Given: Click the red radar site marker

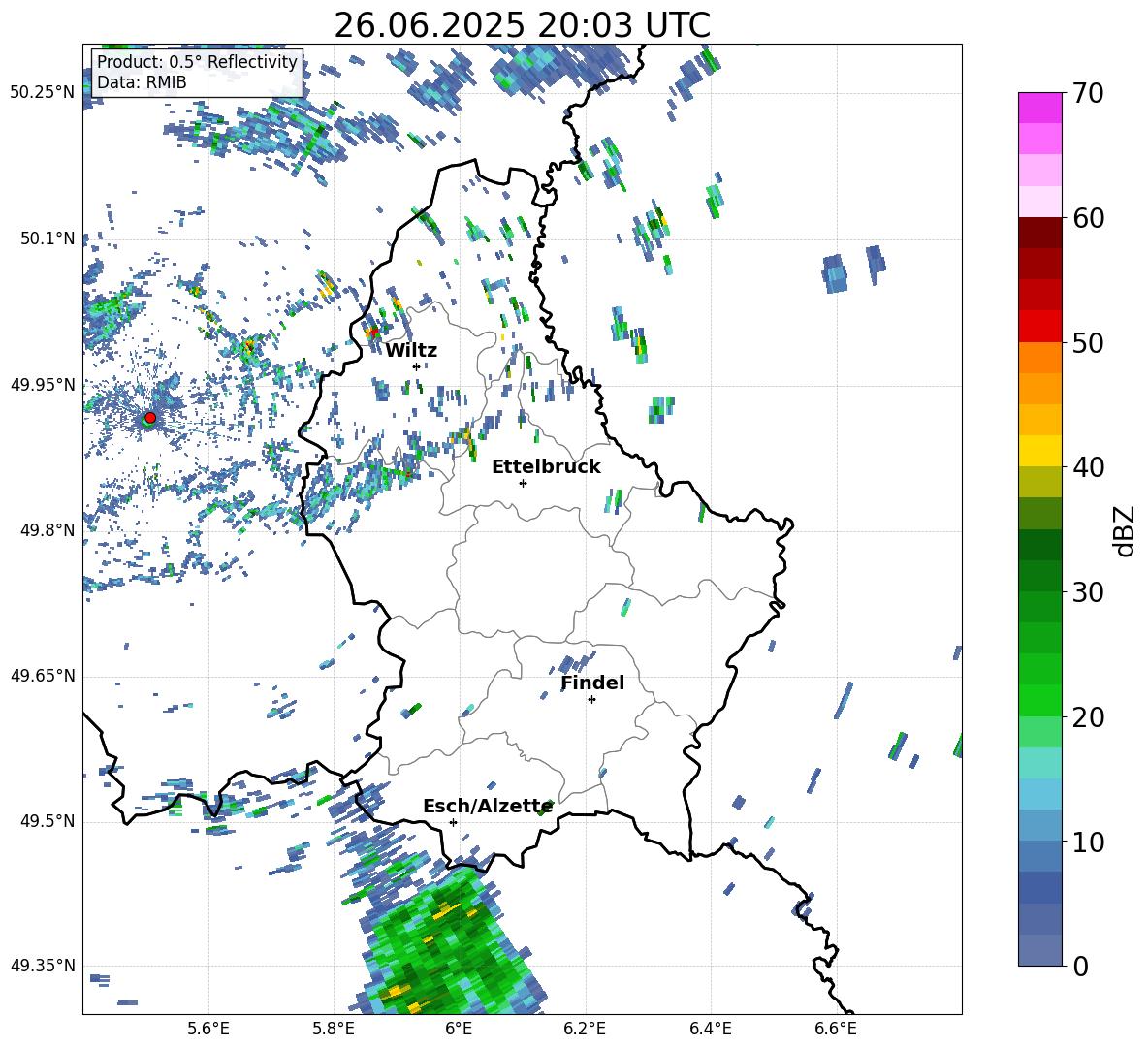Looking at the screenshot, I should (x=150, y=418).
